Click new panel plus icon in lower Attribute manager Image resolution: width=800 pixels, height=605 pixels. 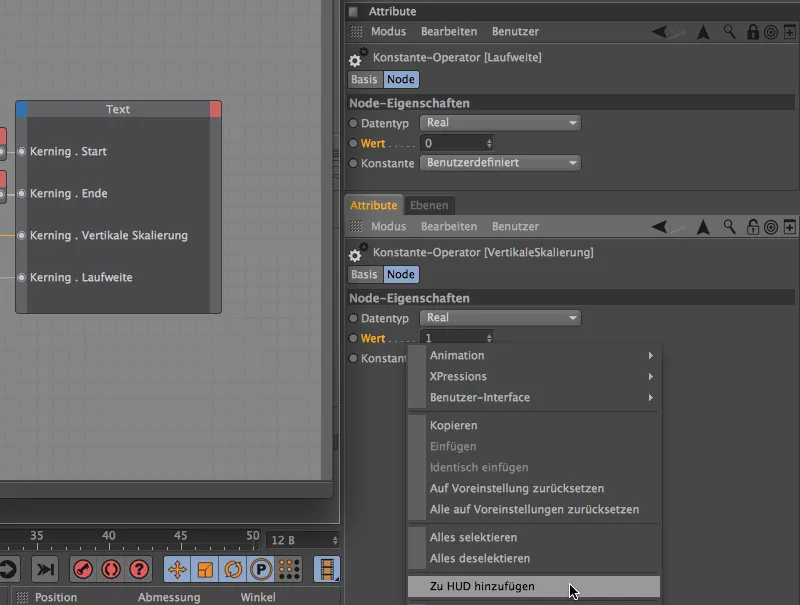pyautogui.click(x=790, y=227)
